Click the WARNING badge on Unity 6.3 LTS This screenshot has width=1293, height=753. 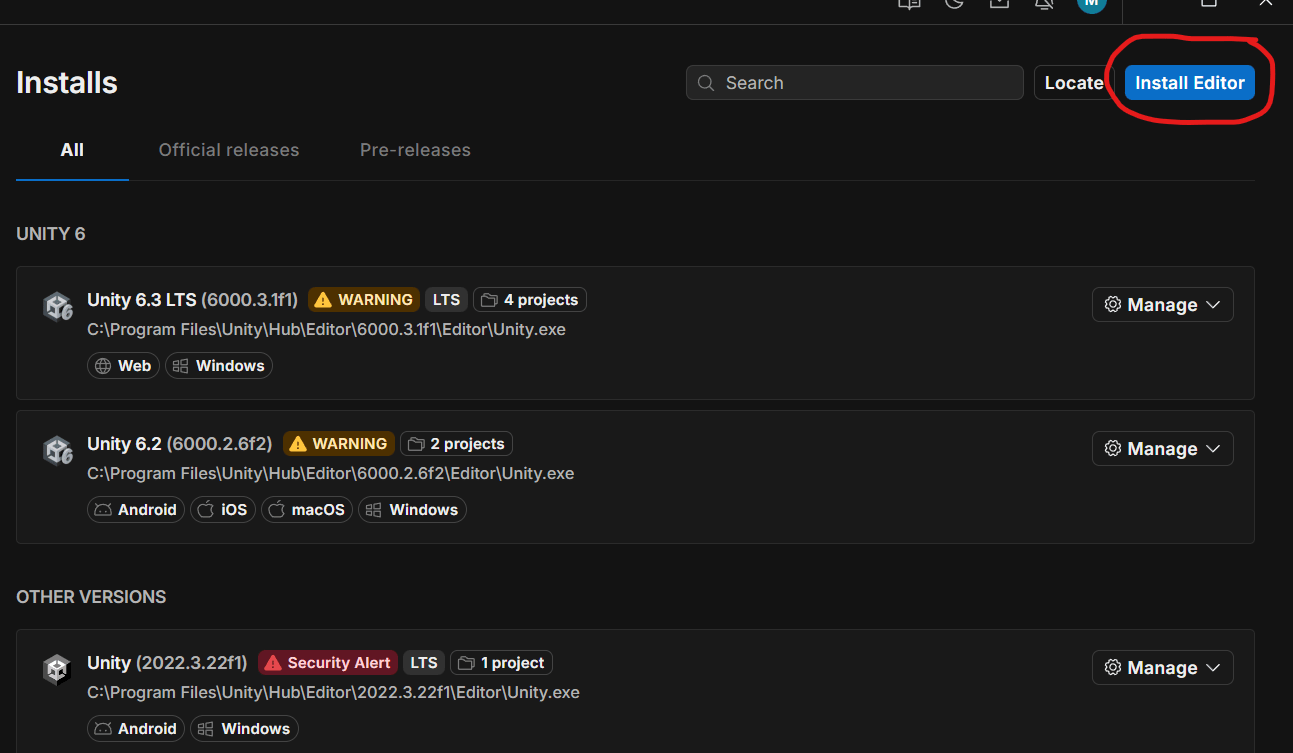(363, 300)
